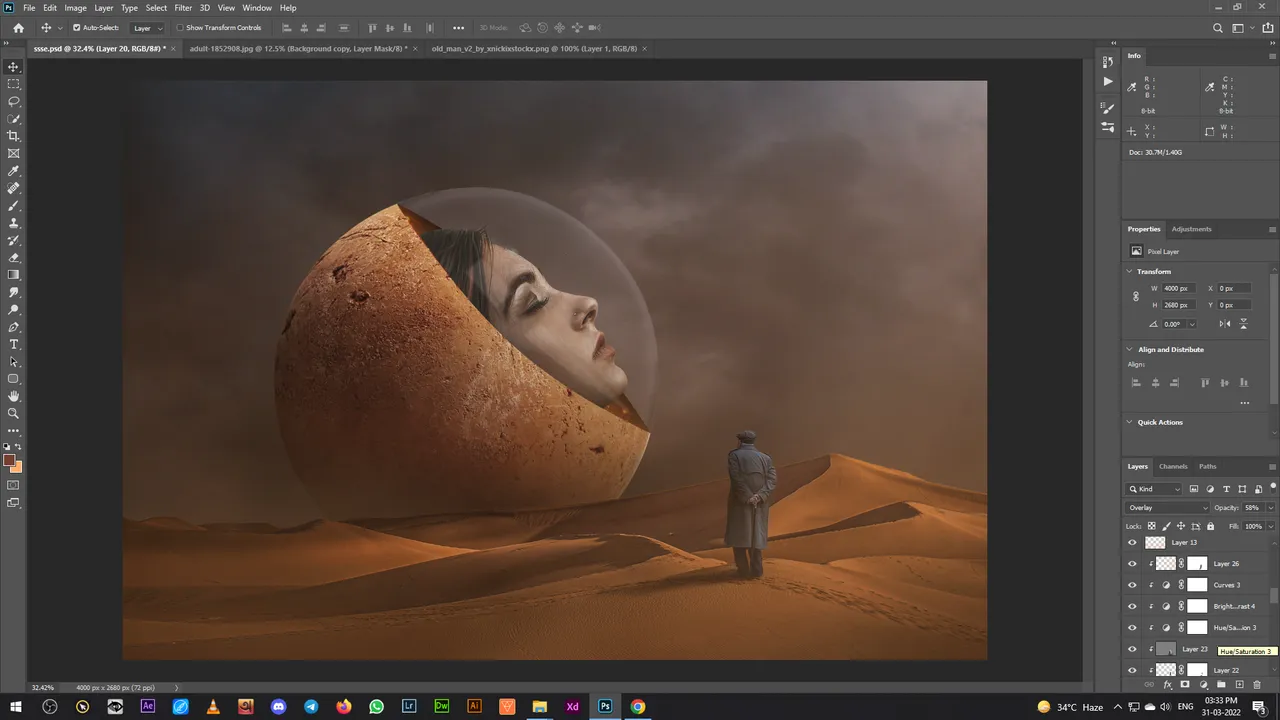This screenshot has height=720, width=1280.
Task: Toggle visibility of Curves 3 layer
Action: click(x=1132, y=585)
